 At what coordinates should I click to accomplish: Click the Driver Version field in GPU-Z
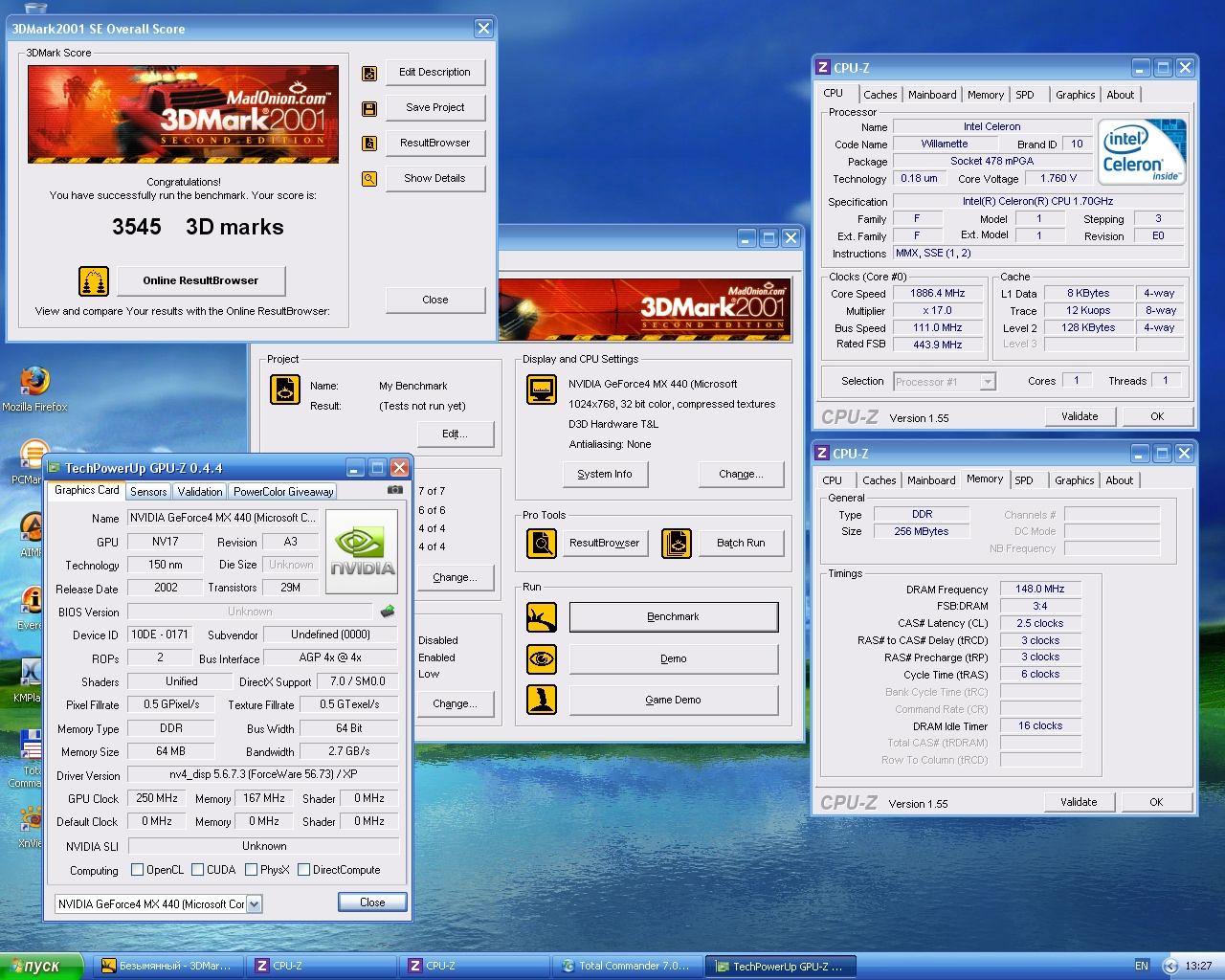tap(263, 774)
